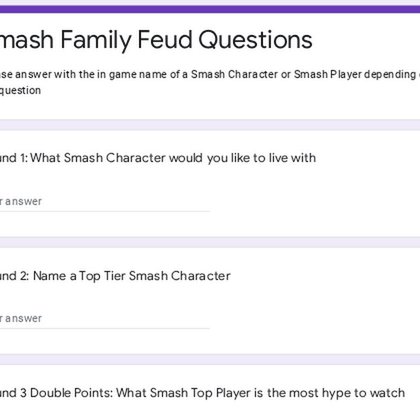Click the Round 3 Double Points question text
This screenshot has height=420, width=420.
[x=202, y=393]
